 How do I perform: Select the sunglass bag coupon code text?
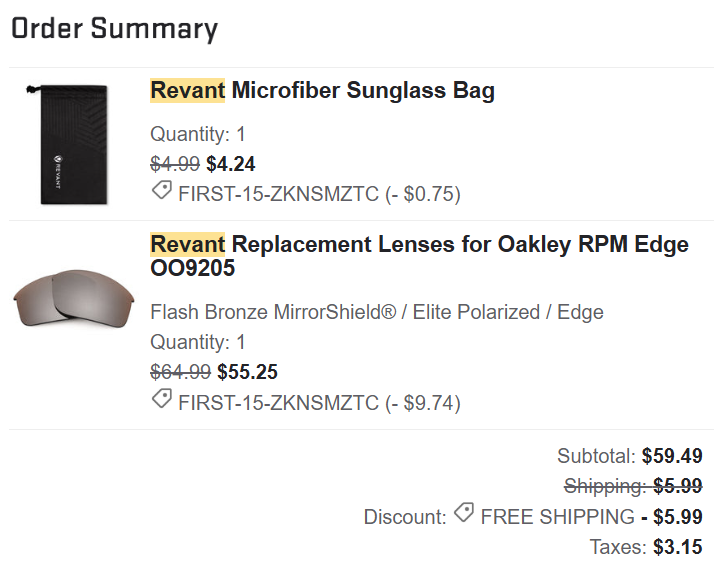tap(279, 194)
